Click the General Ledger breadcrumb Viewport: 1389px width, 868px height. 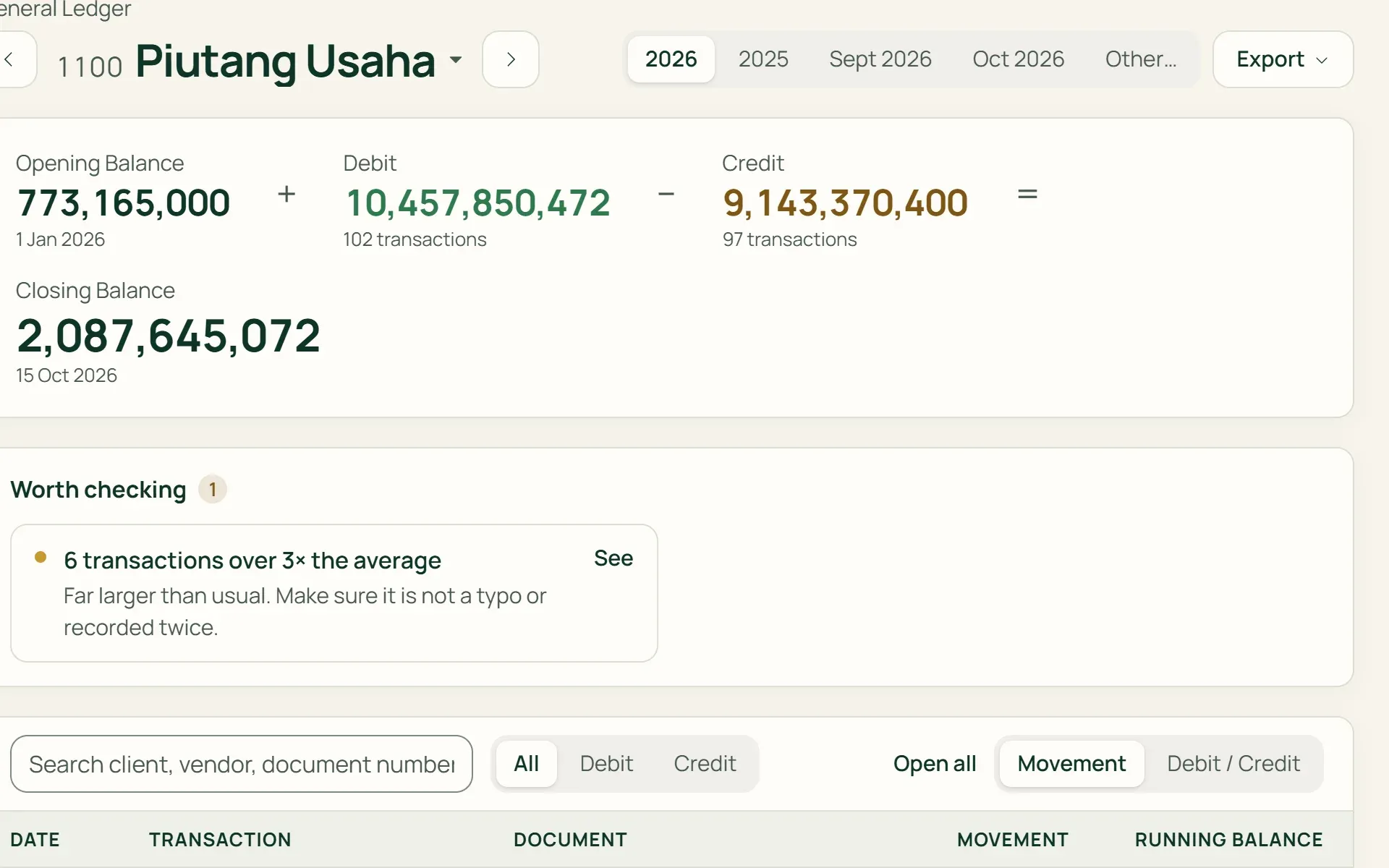coord(65,9)
